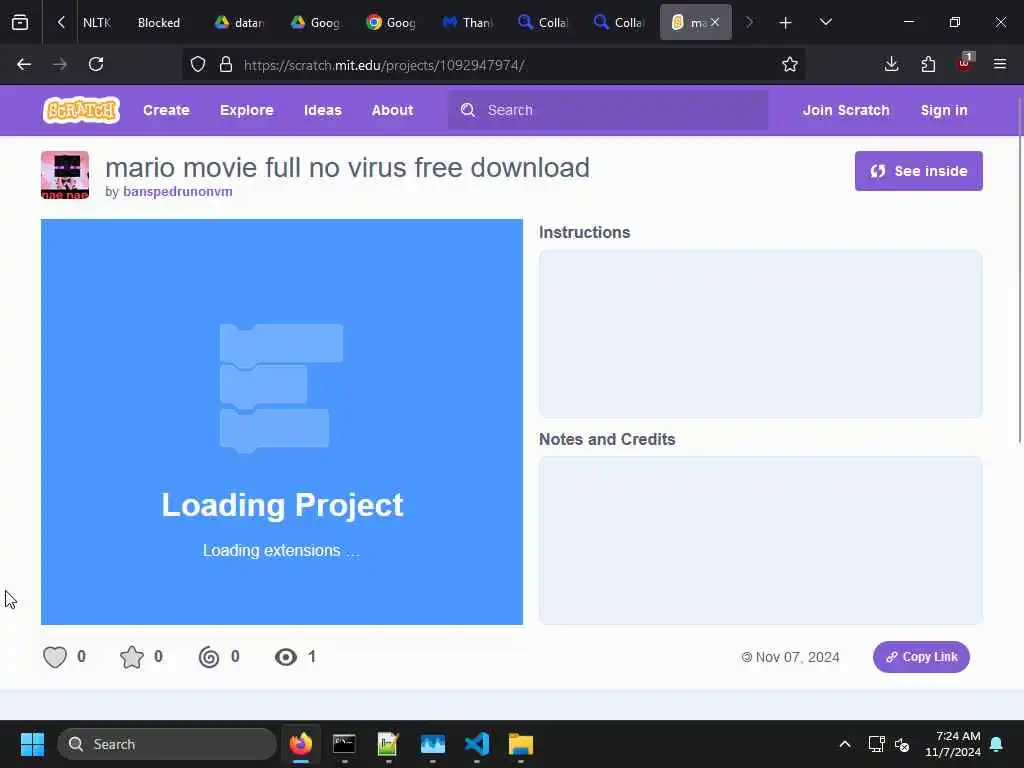
Task: Open the extensions puzzle icon
Action: [928, 64]
